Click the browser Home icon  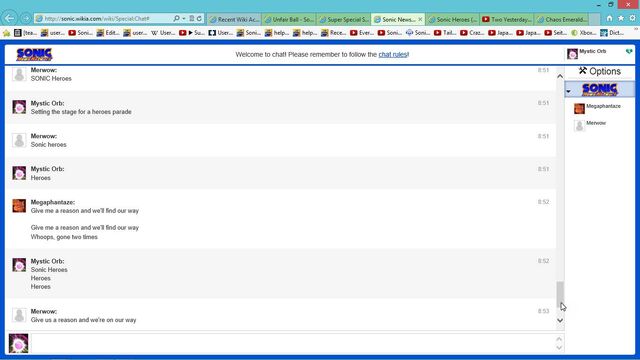(609, 18)
